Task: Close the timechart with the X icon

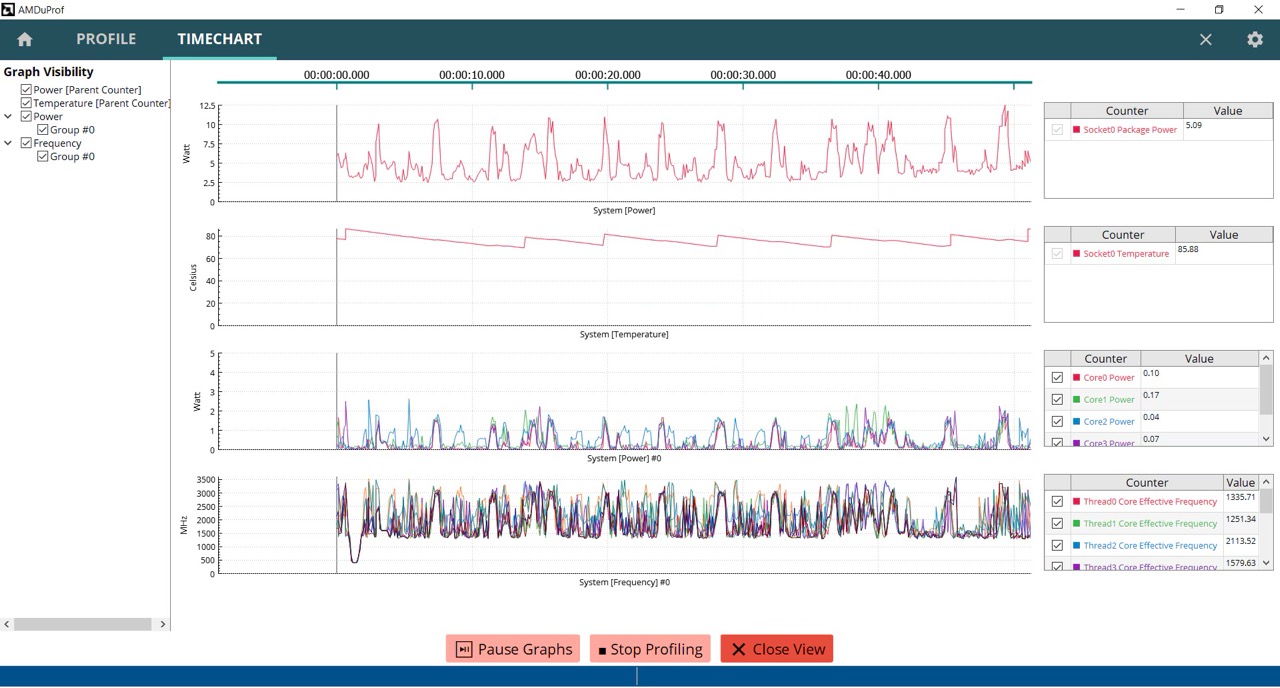Action: [x=1206, y=39]
